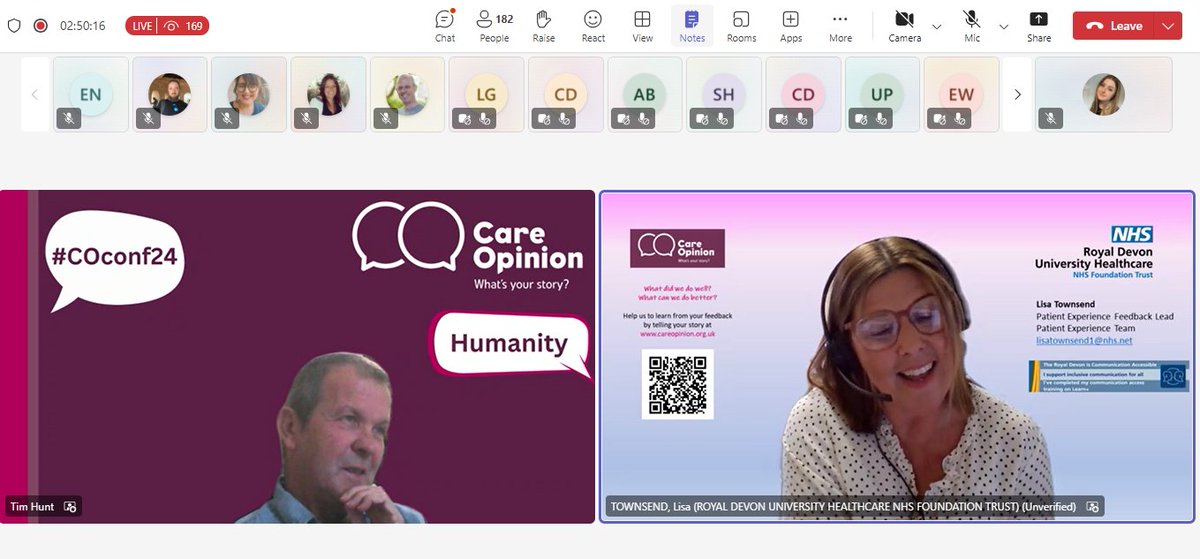Open breakout Rooms
1200x559 pixels.
[x=741, y=26]
